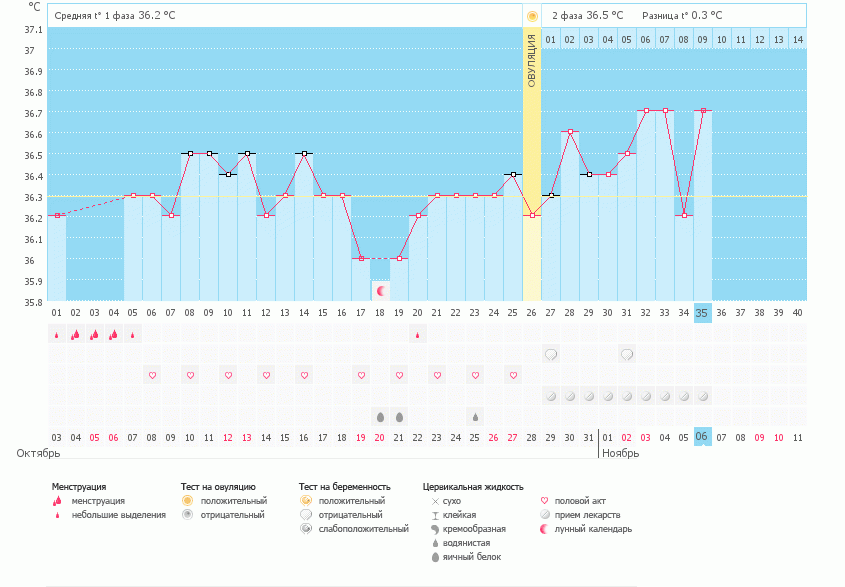Screen dimensions: 845x587
Task: Click the 'лунный календарь' legend entry
Action: [594, 529]
